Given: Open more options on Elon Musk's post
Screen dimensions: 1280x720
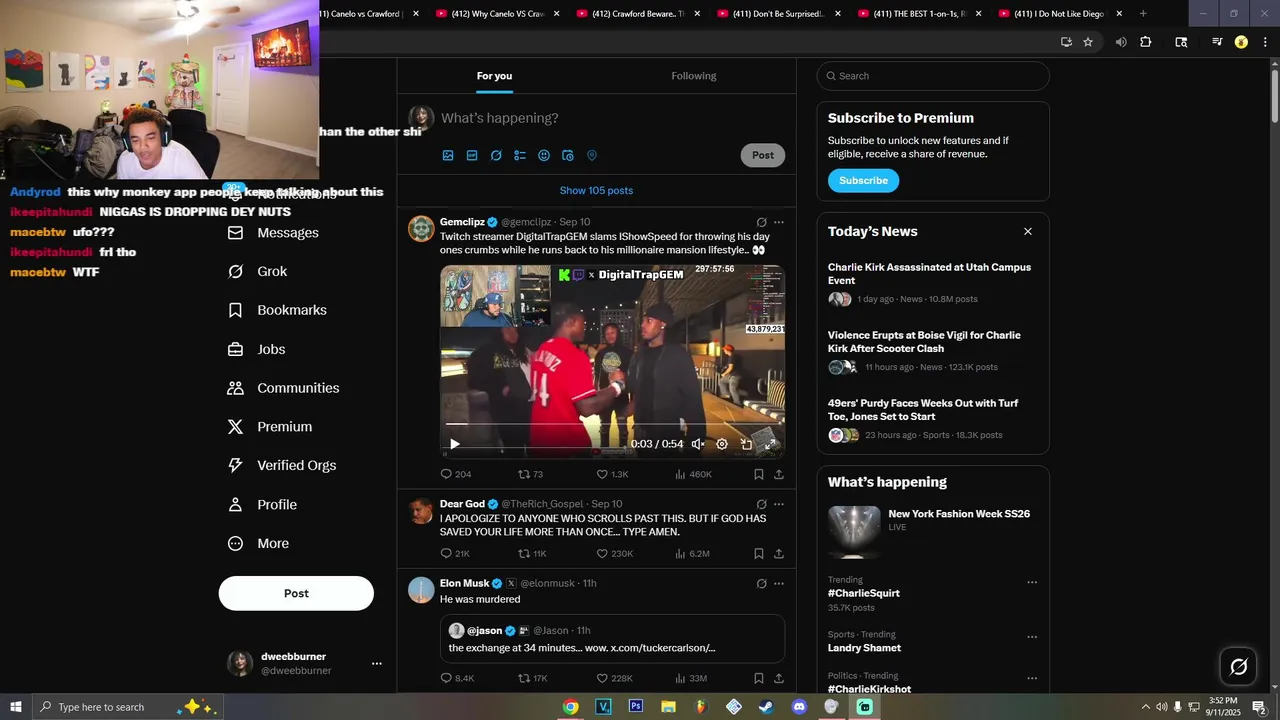Looking at the screenshot, I should pos(779,583).
